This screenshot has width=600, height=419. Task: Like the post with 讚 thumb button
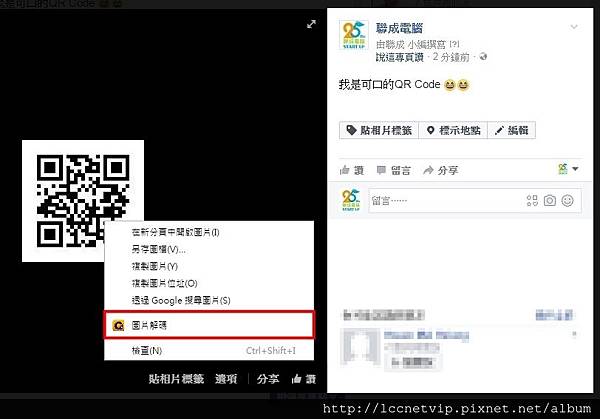click(x=352, y=170)
